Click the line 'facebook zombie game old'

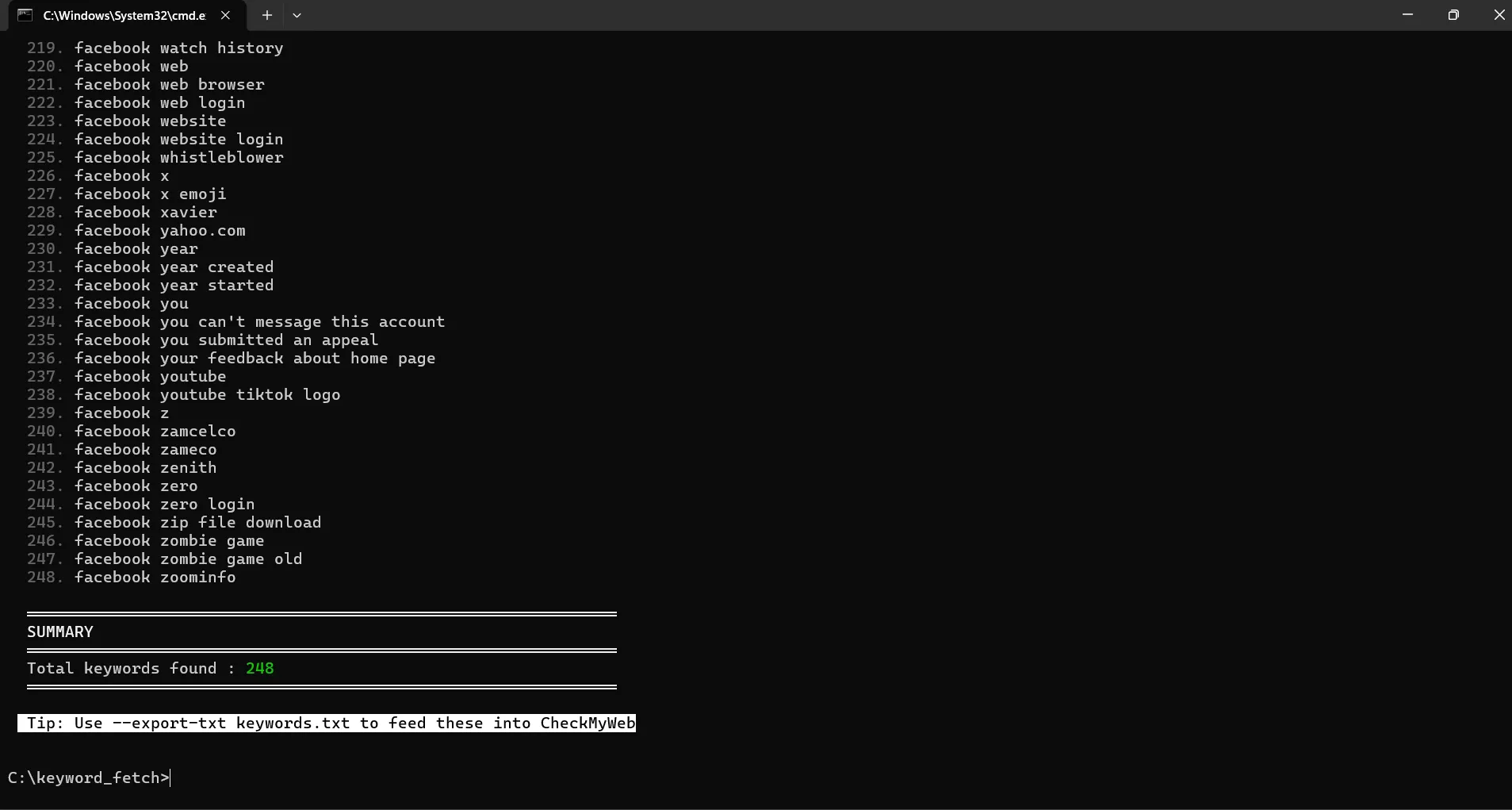click(x=189, y=559)
